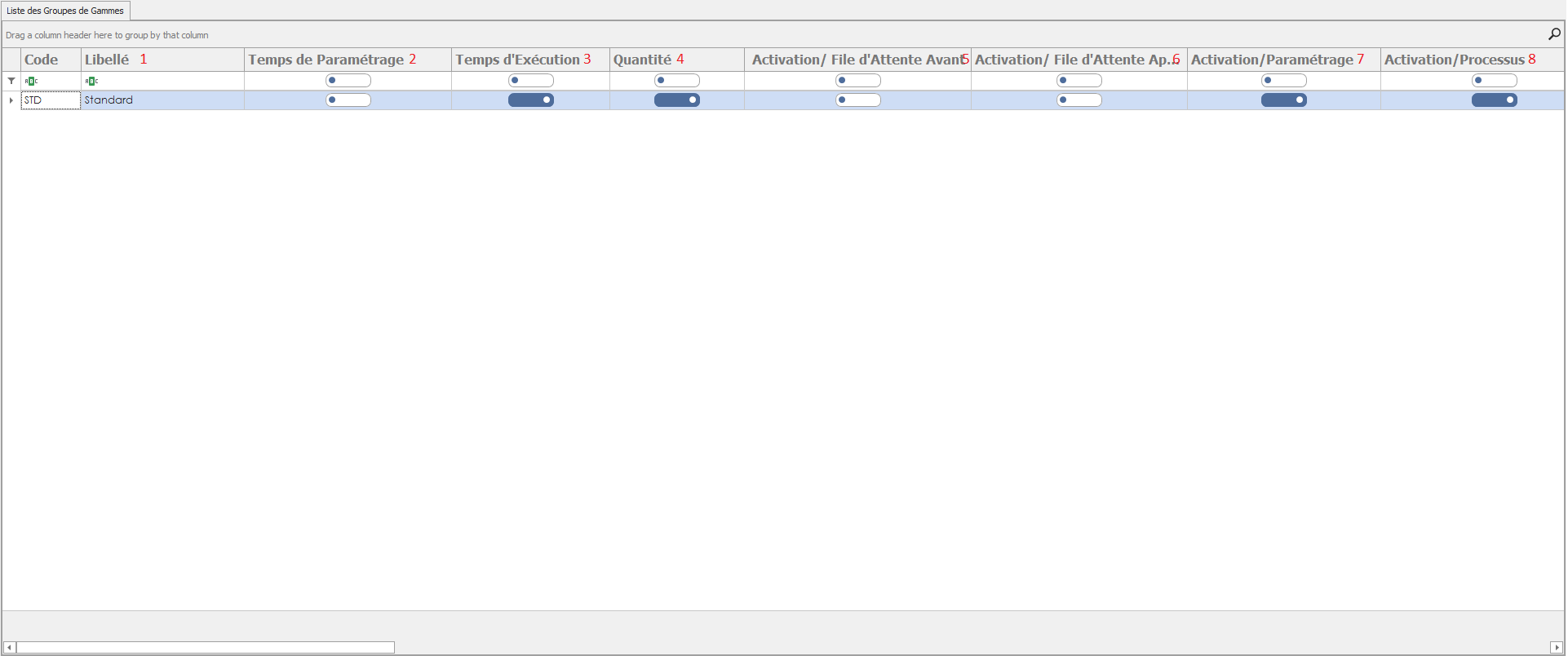Click the Code column filter condition icon
This screenshot has width=1568, height=656.
31,81
